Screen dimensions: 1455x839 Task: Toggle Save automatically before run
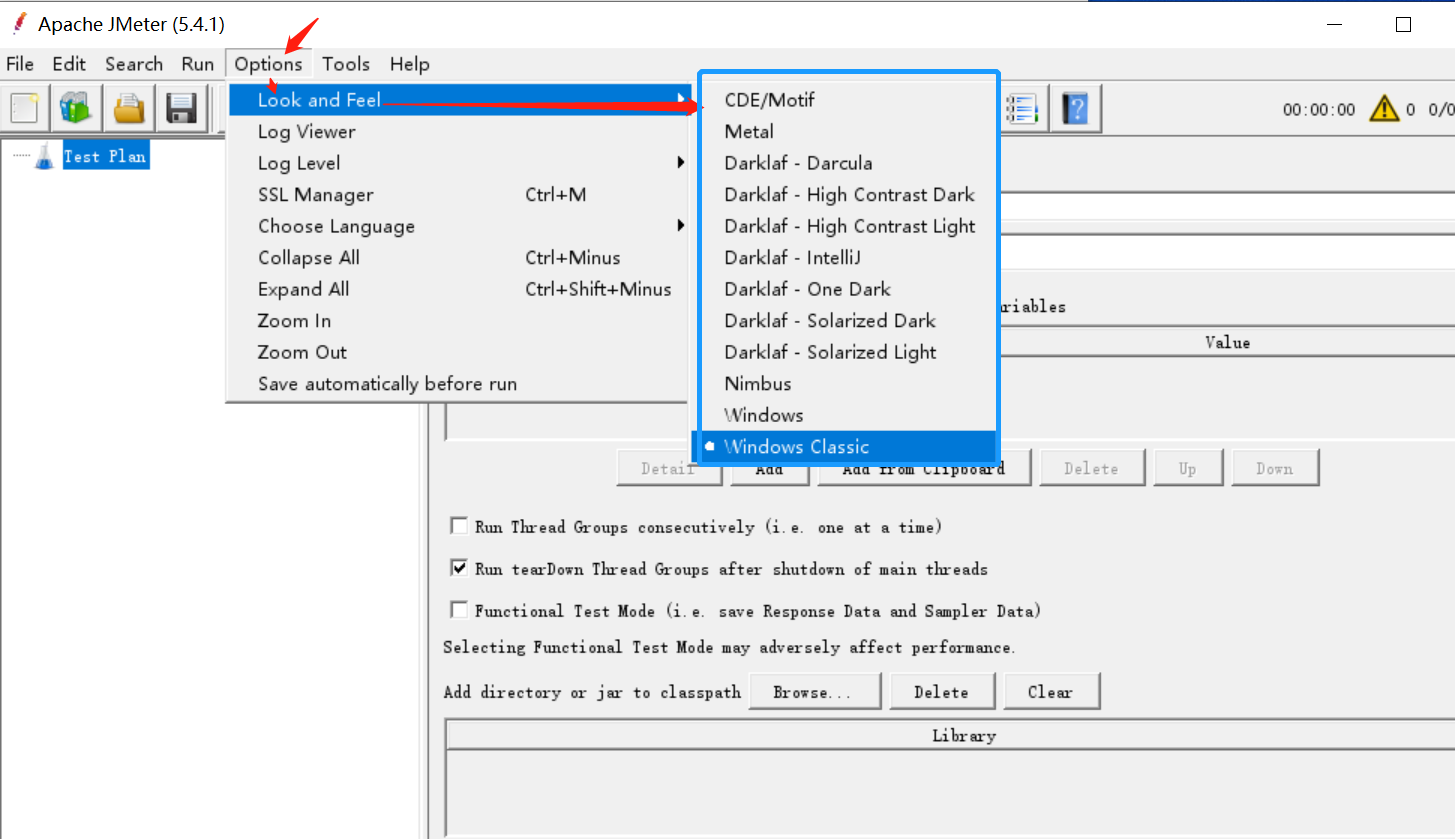coord(460,384)
